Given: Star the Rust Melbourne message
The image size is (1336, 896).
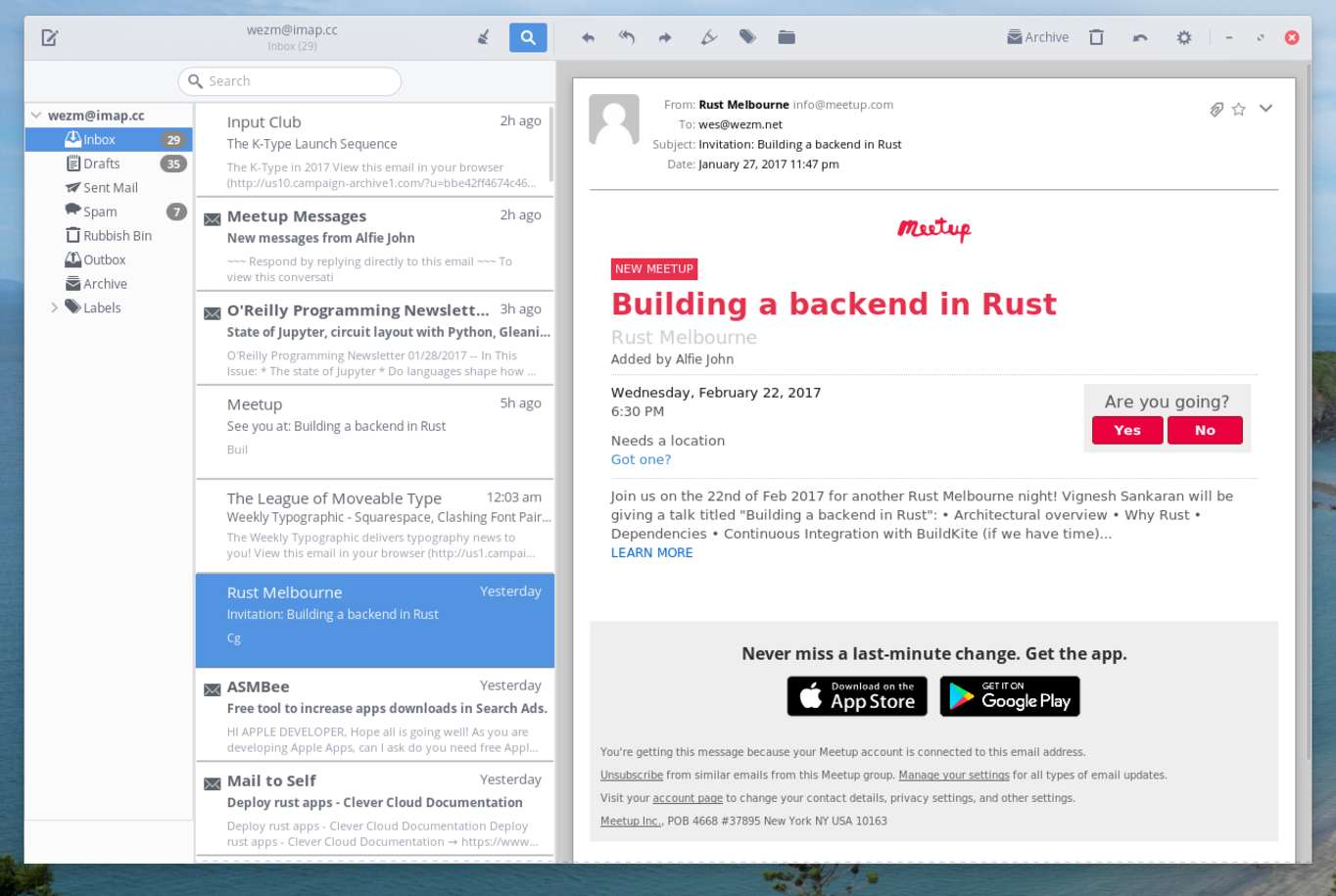Looking at the screenshot, I should point(1239,109).
